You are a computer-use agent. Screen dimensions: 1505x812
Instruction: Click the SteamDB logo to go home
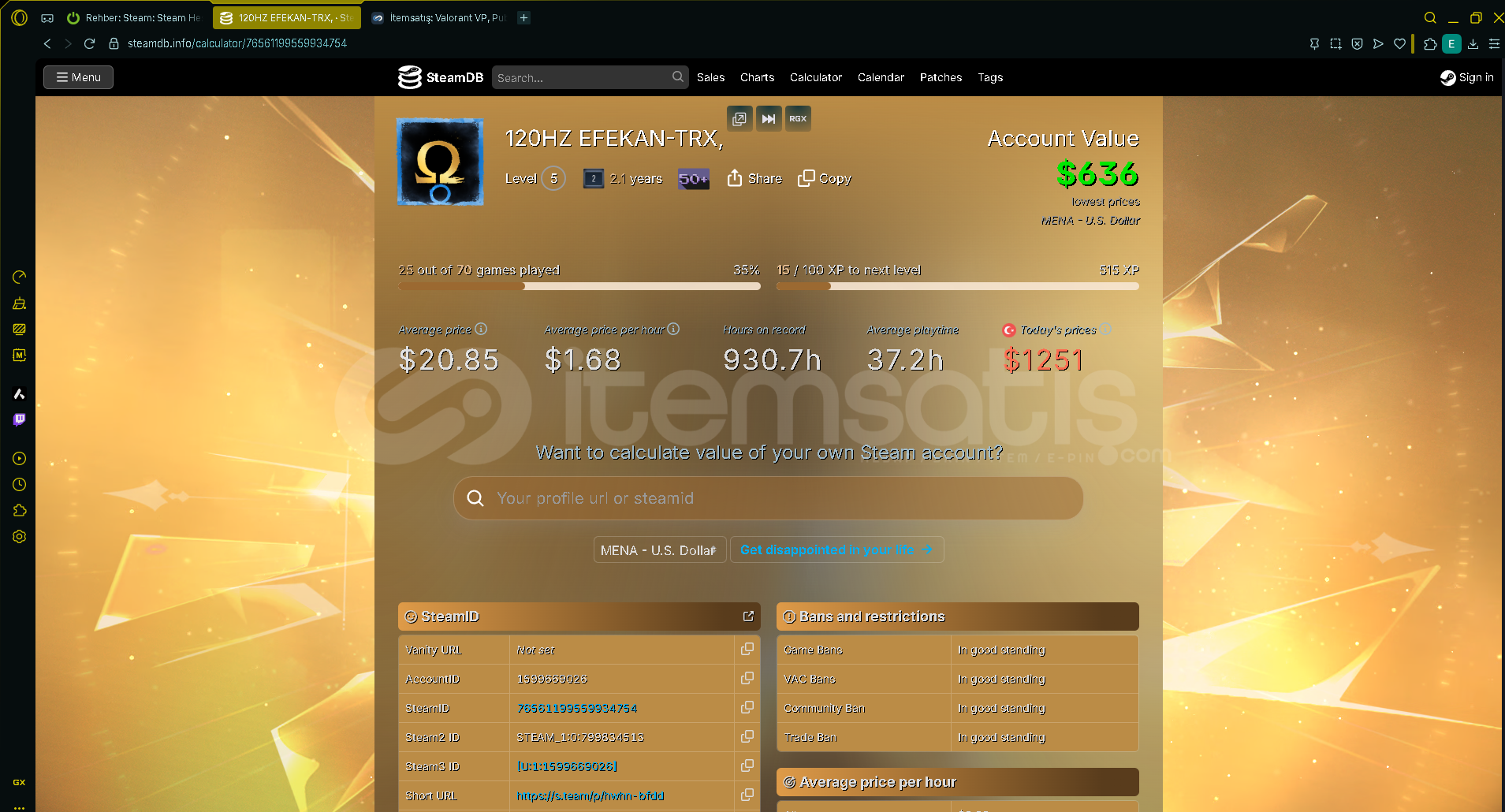pyautogui.click(x=441, y=77)
